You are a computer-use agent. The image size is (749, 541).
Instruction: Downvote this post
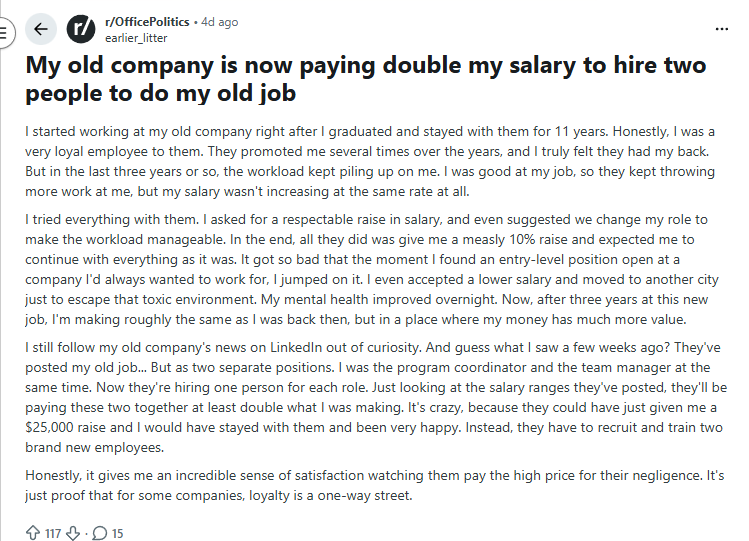coord(72,533)
